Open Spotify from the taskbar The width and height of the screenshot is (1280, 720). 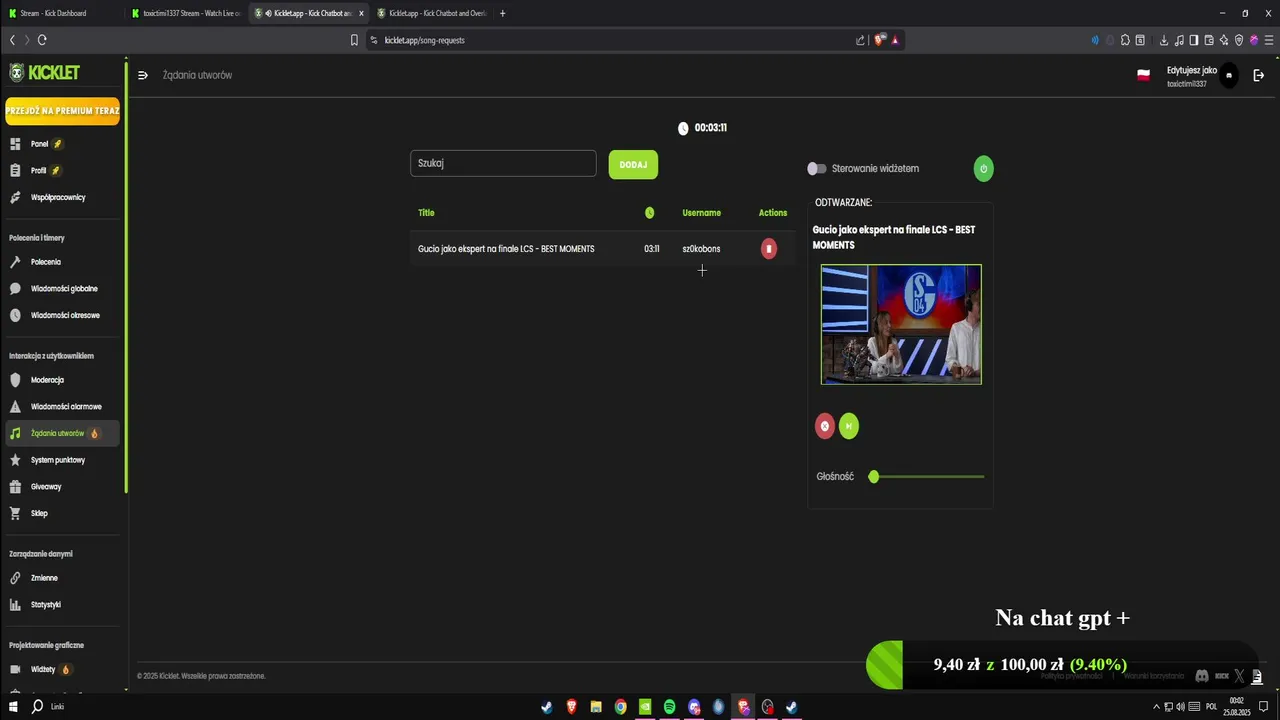pyautogui.click(x=669, y=707)
